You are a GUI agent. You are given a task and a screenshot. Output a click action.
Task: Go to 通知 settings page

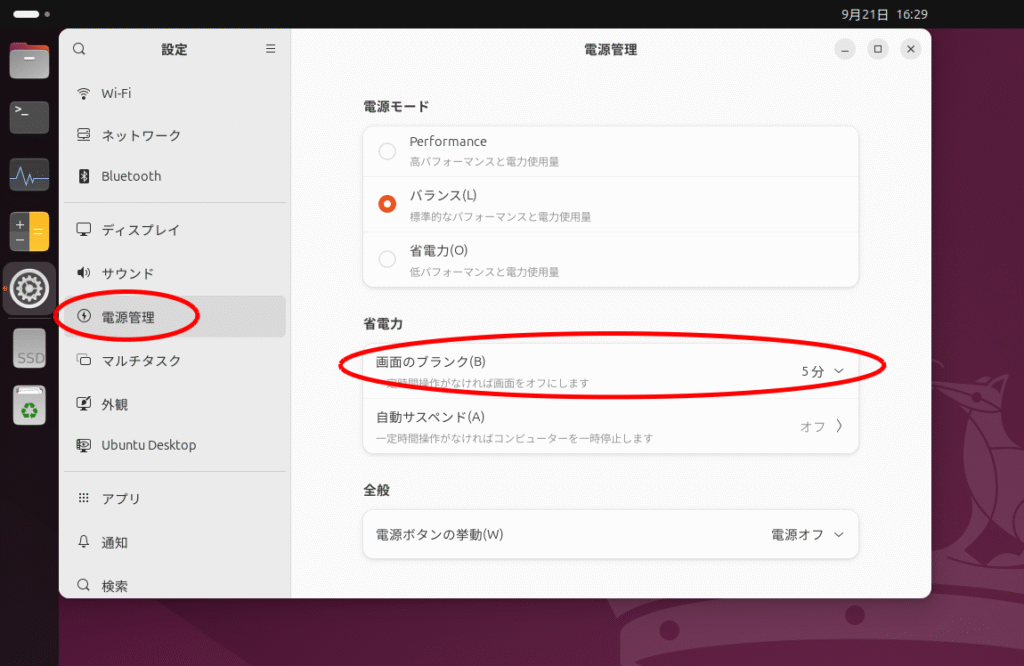[175, 542]
